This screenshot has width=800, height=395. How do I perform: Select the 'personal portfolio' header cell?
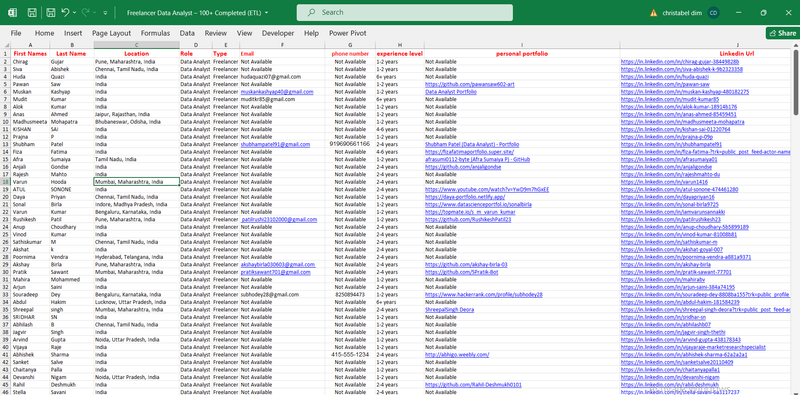click(522, 54)
